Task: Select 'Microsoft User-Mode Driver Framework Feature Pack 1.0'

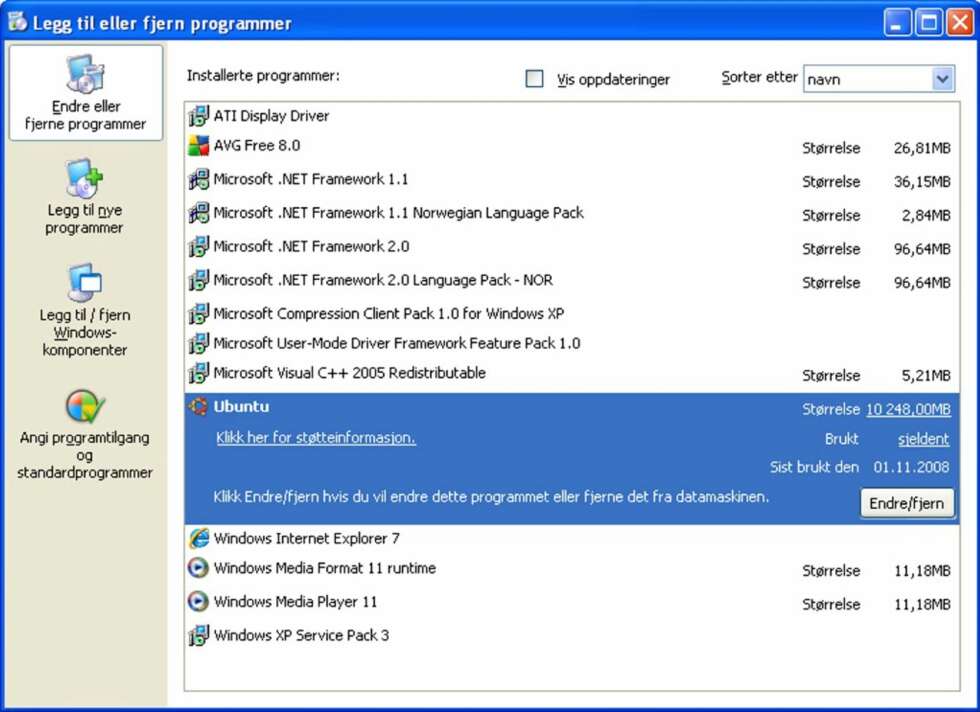Action: (x=397, y=343)
